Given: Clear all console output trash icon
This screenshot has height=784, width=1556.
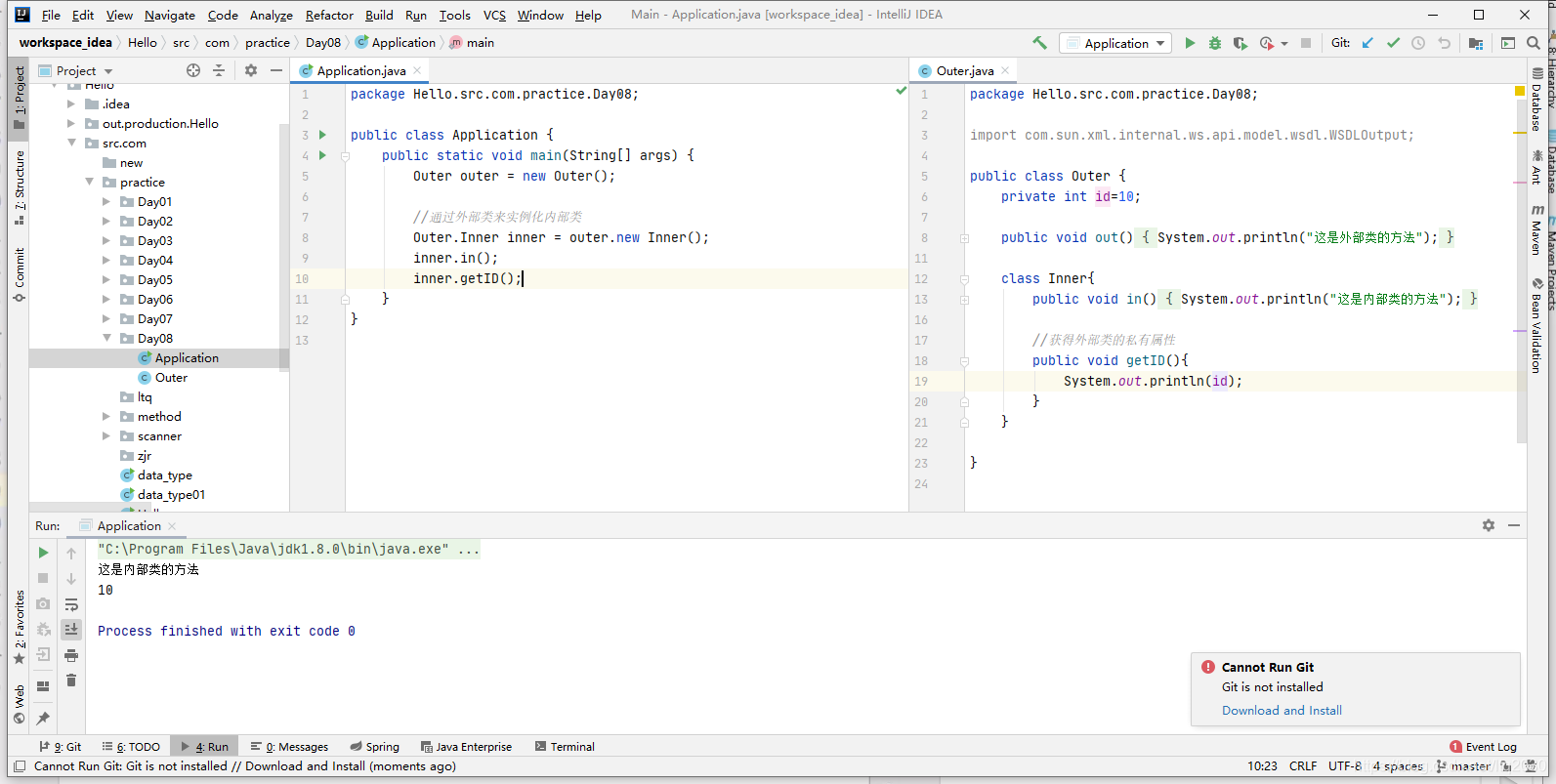Looking at the screenshot, I should (71, 681).
